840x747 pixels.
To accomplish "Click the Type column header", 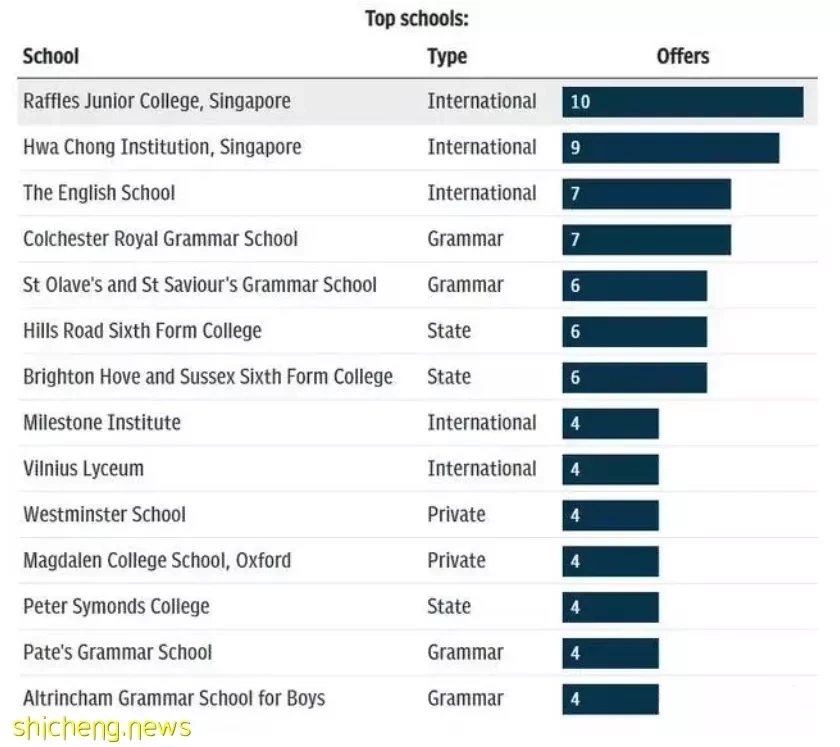I will 447,57.
